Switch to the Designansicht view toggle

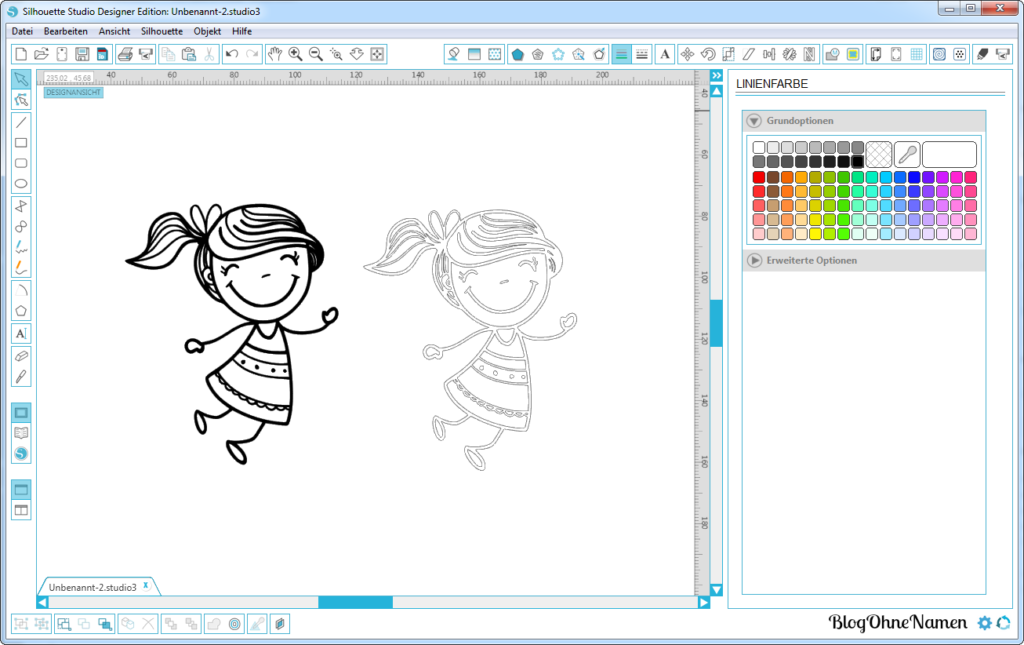[x=71, y=91]
